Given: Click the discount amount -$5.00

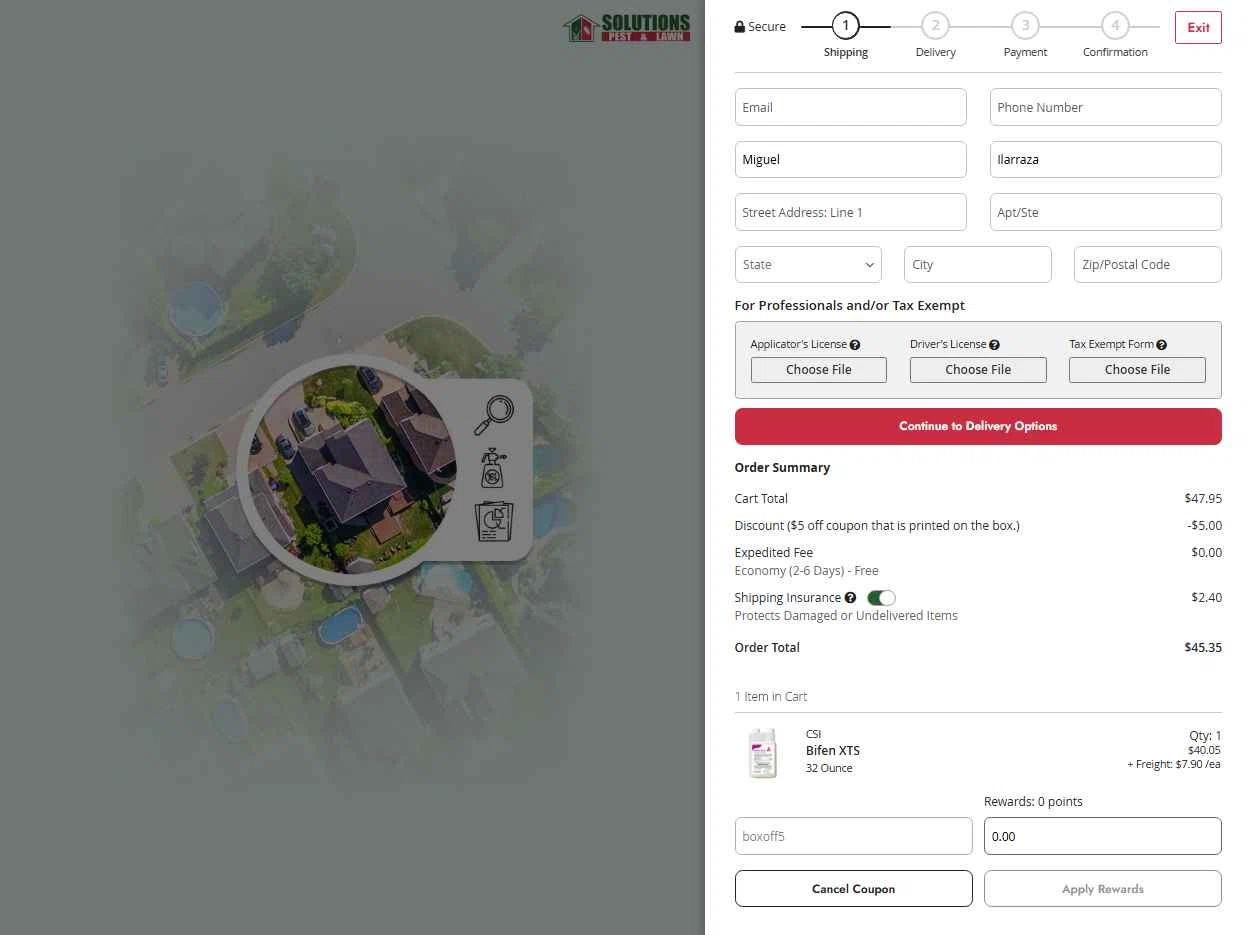Looking at the screenshot, I should 1204,526.
